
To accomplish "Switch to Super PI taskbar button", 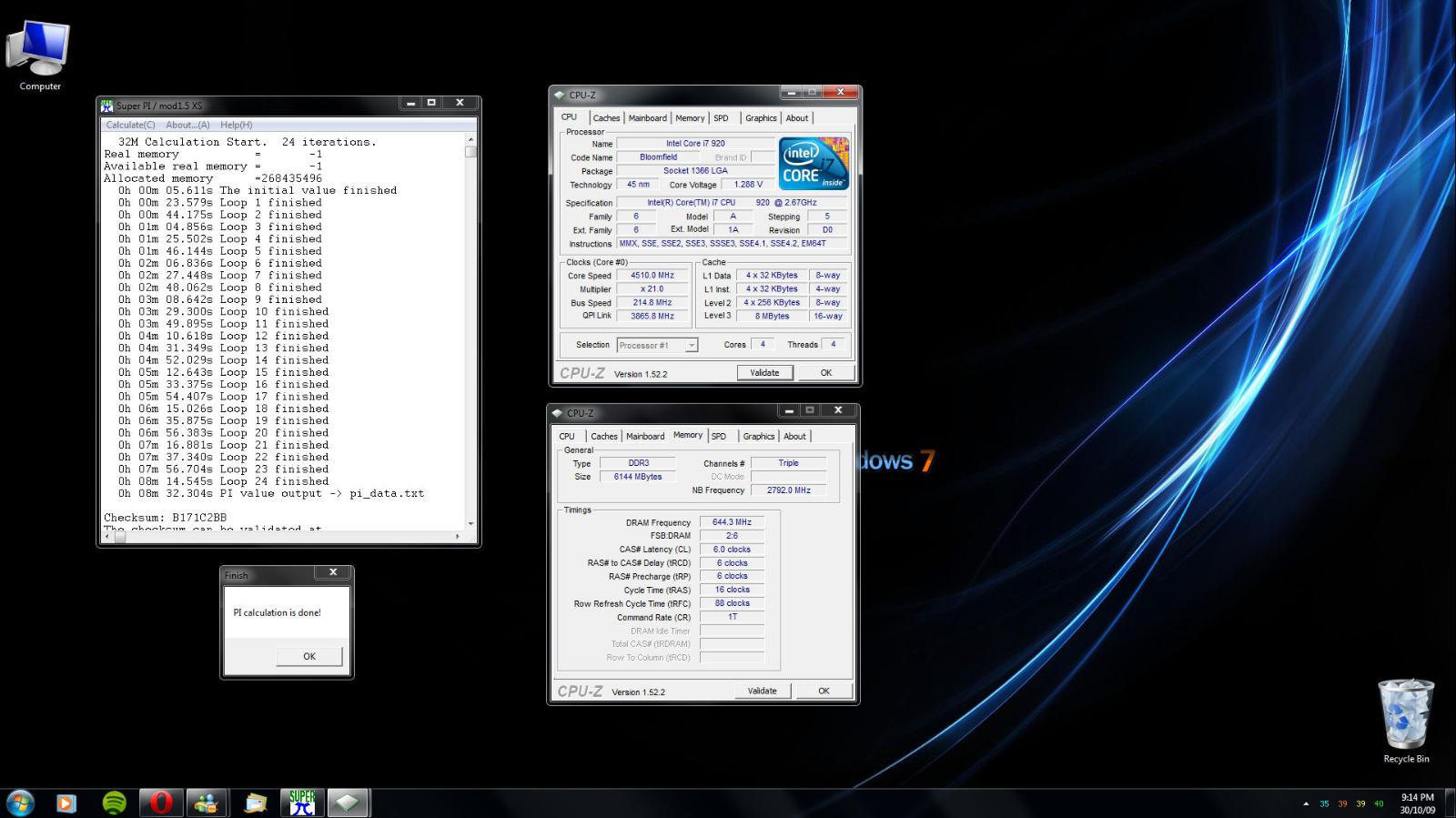I will (302, 803).
